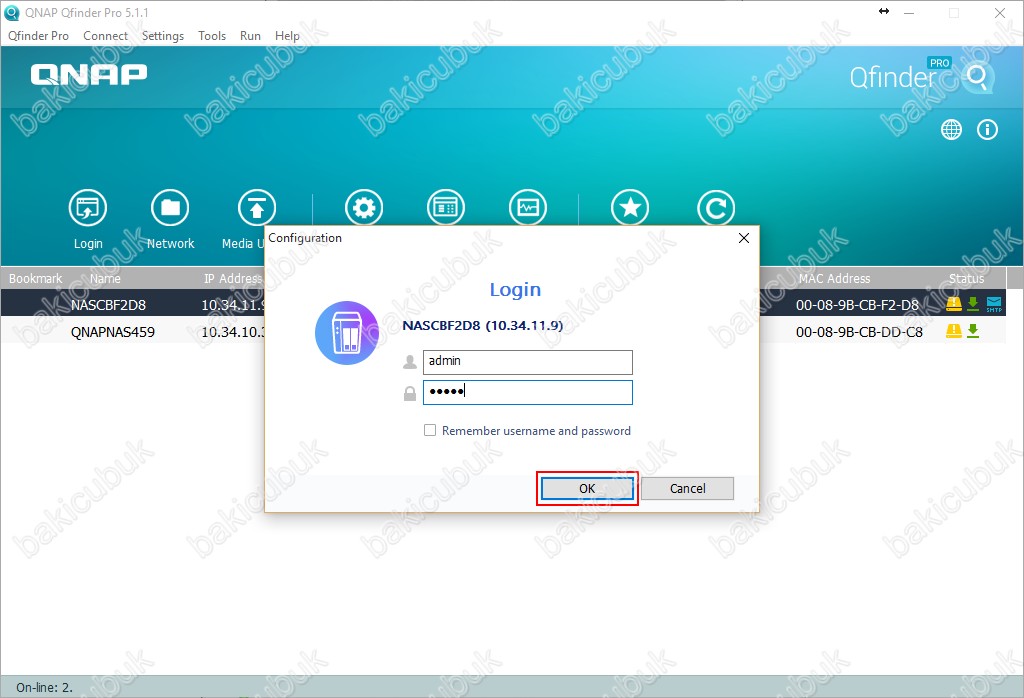Sort by Name column header
Viewport: 1024px width, 698px height.
105,278
